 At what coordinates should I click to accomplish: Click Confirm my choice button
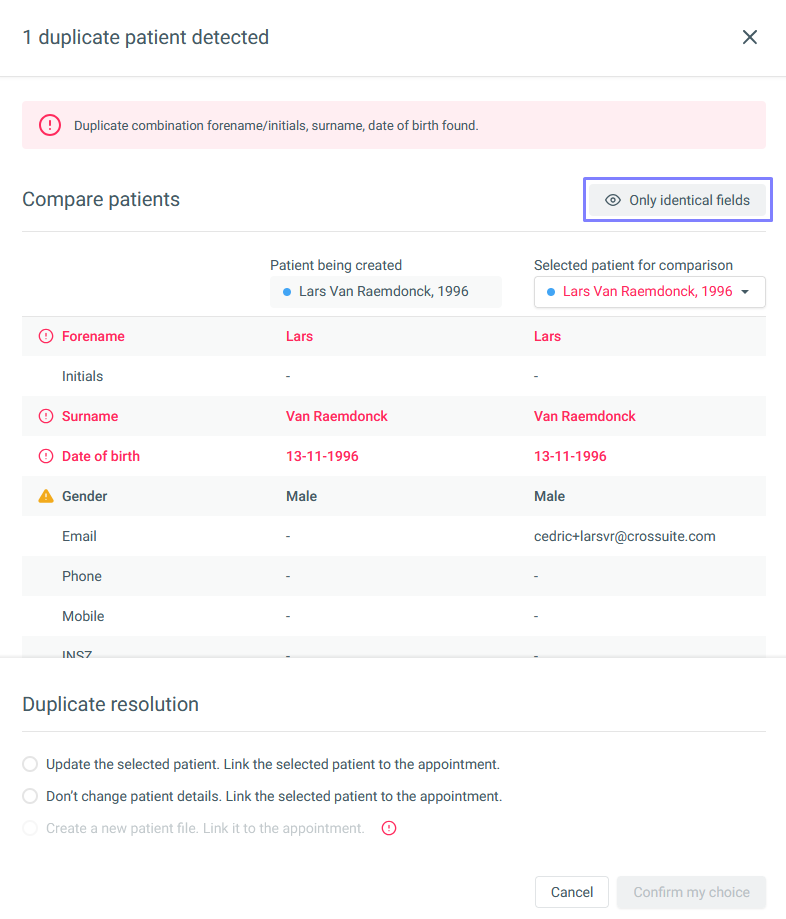tap(691, 892)
